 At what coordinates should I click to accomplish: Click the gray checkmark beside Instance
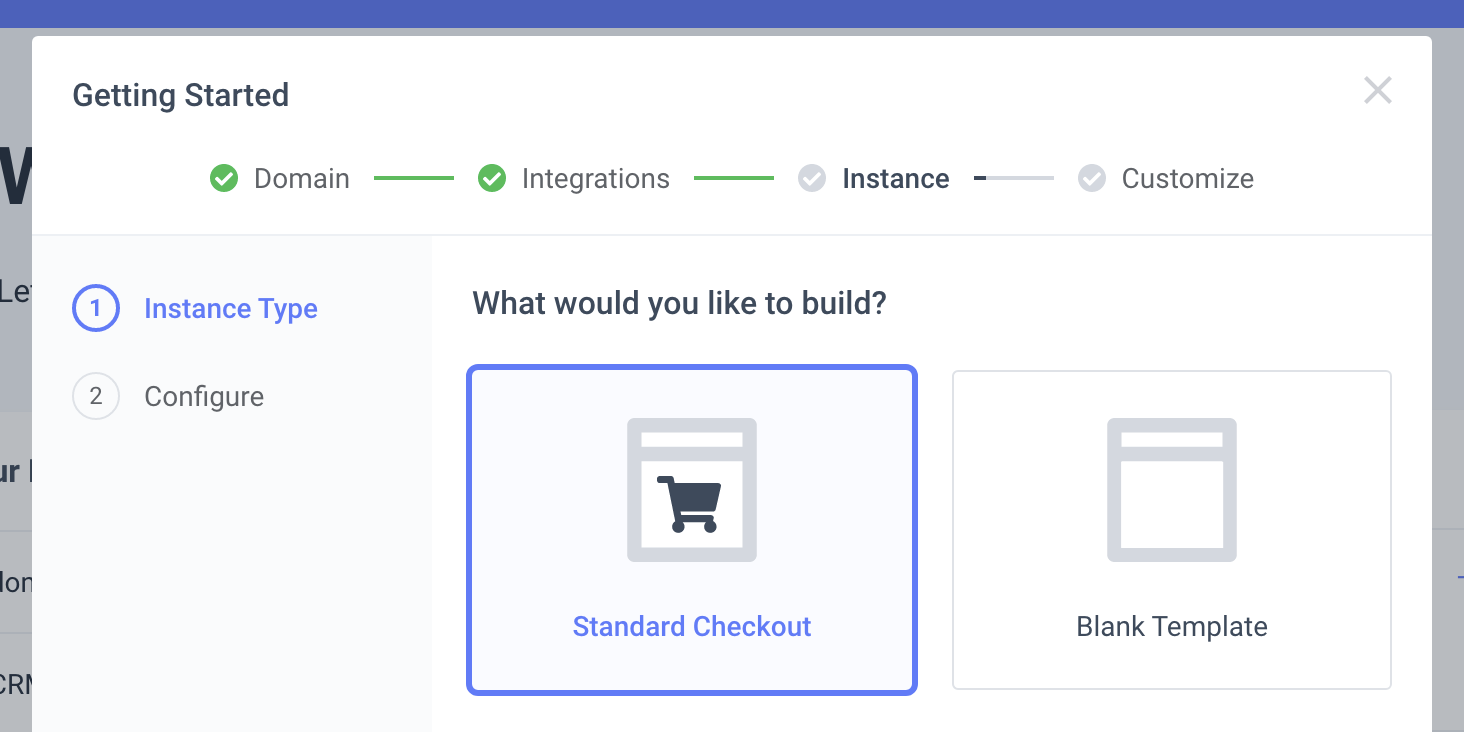click(812, 179)
